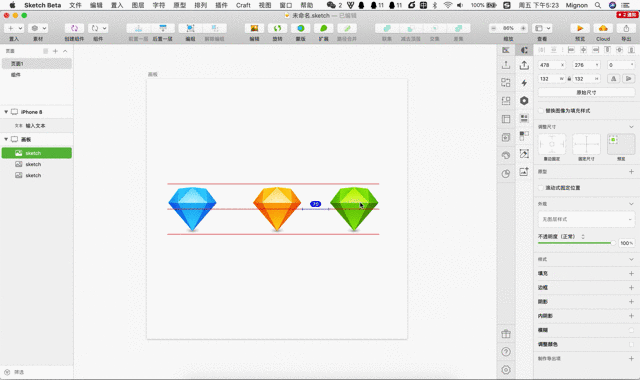The image size is (640, 380).
Task: Collapse the iPhone 8 artboard group
Action: coord(6,112)
